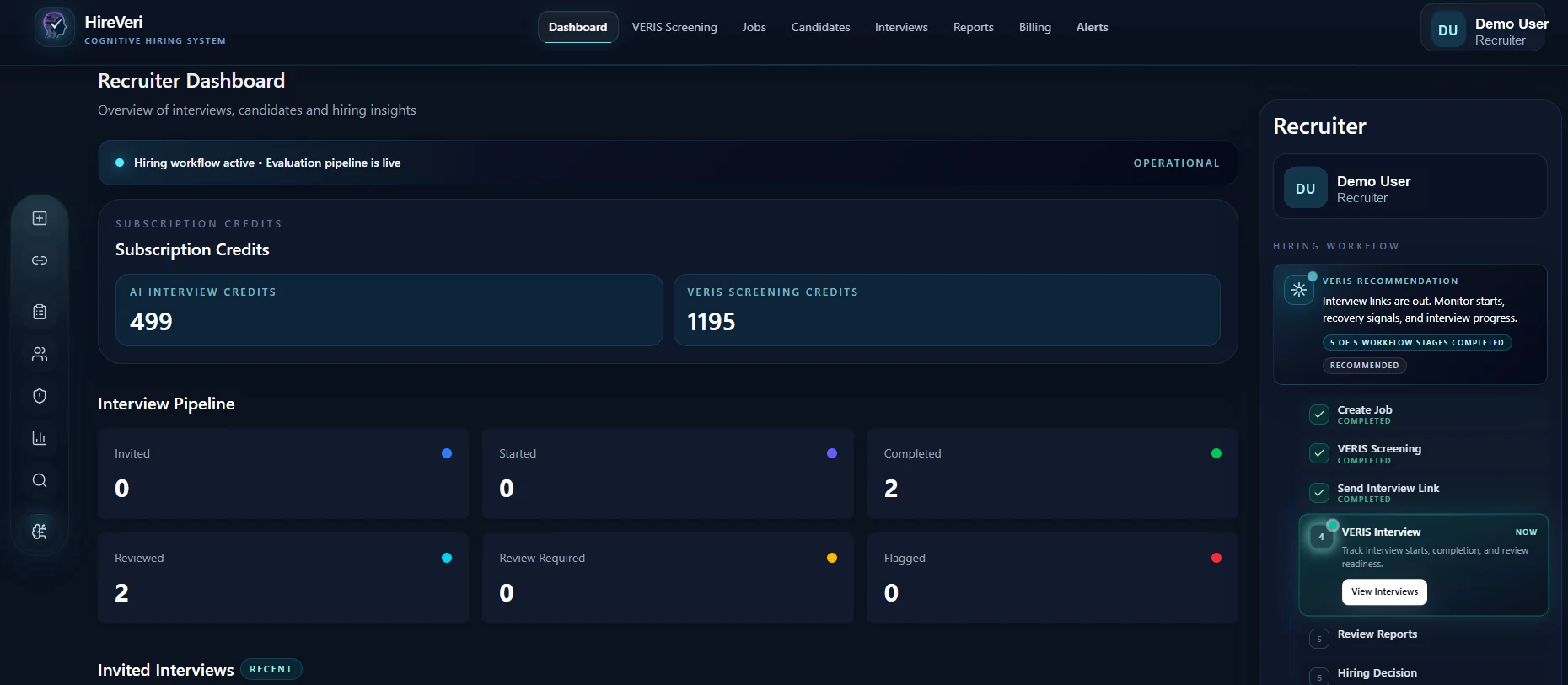The height and width of the screenshot is (685, 1568).
Task: Click step 4 VERIS Interview number badge
Action: pos(1321,537)
